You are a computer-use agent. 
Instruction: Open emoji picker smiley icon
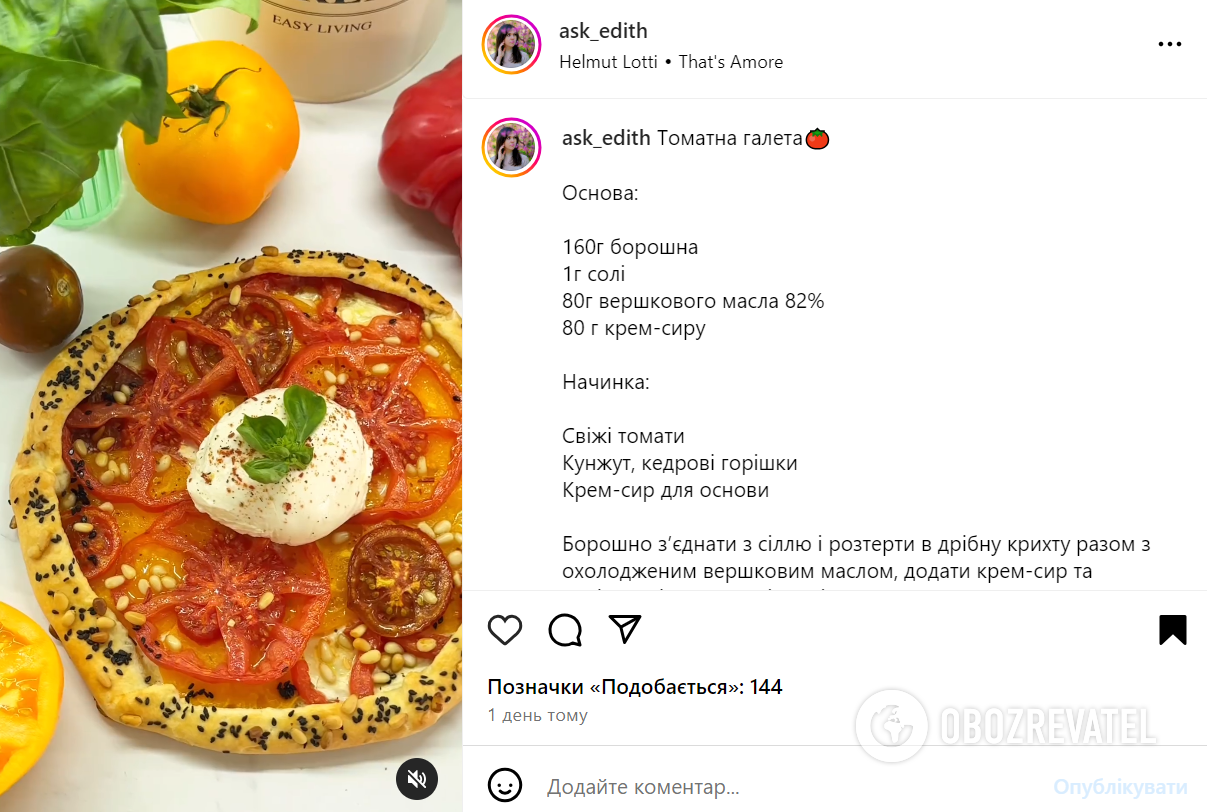[x=505, y=786]
